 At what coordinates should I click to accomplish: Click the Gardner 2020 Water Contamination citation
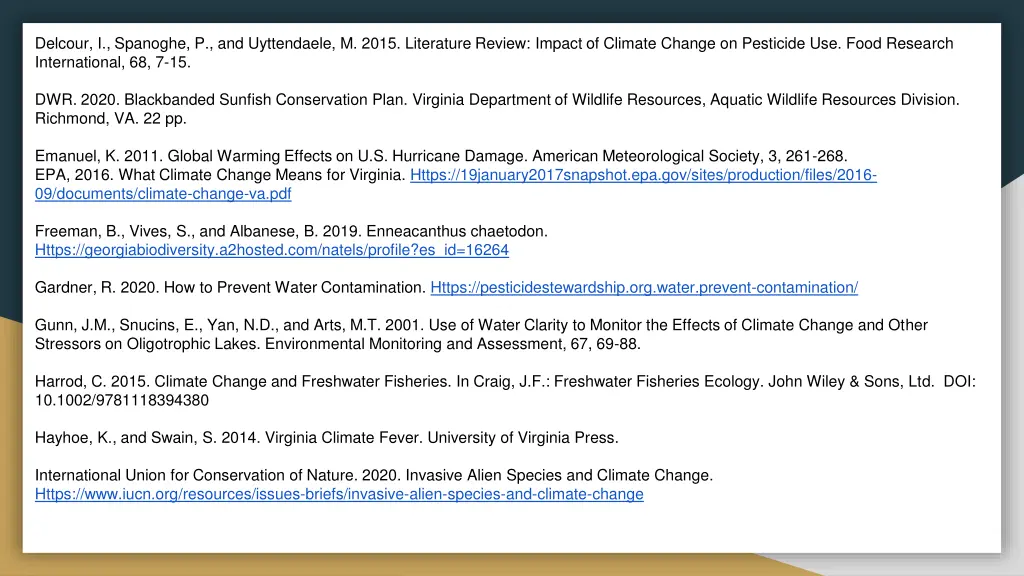[x=231, y=287]
